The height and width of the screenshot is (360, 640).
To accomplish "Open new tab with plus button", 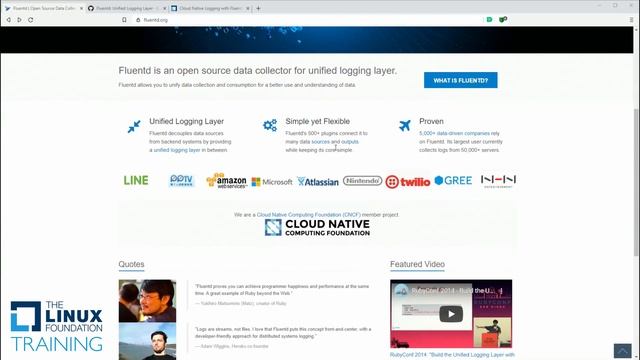I will tap(258, 8).
